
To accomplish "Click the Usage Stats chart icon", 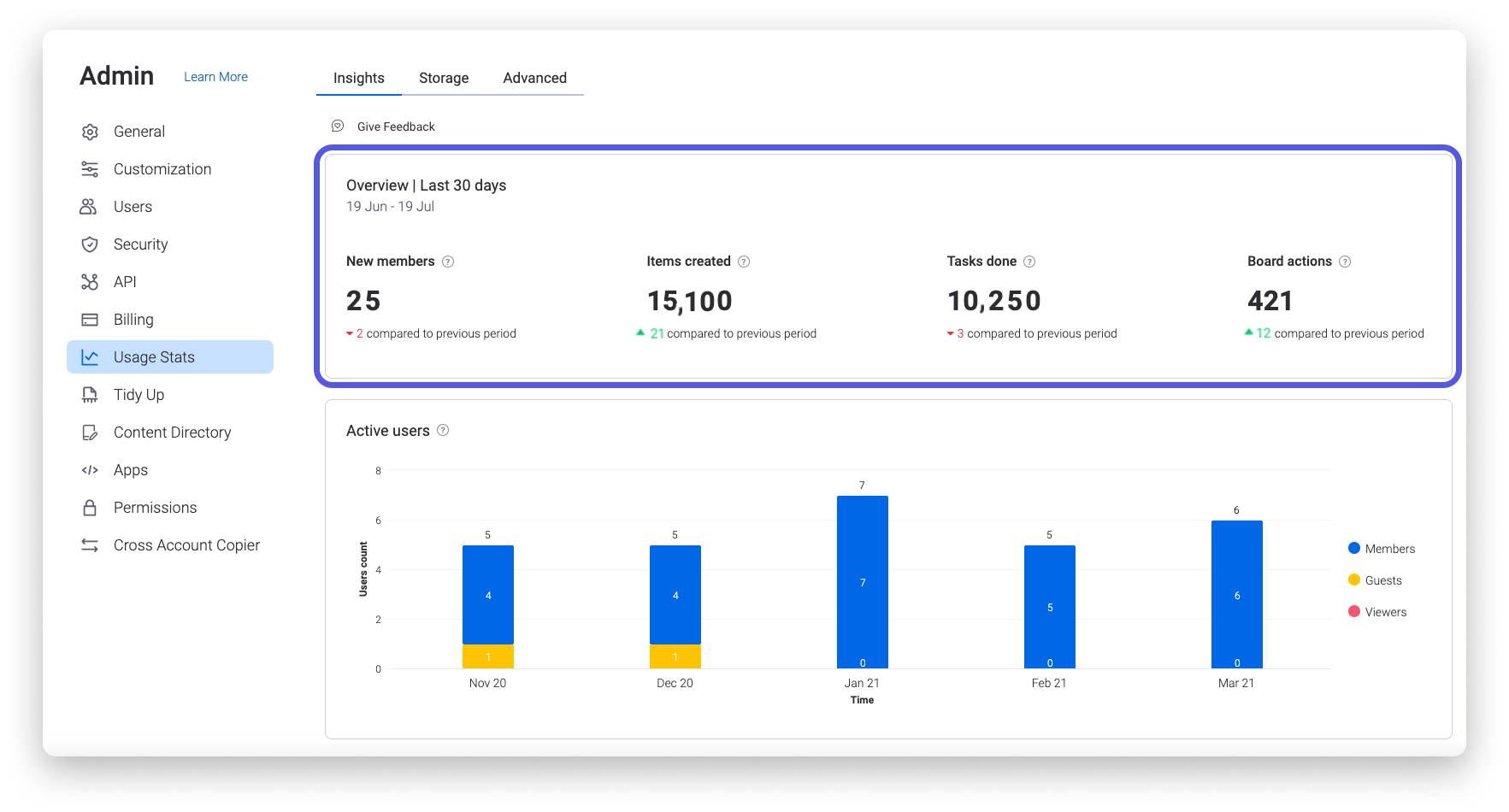I will 90,357.
